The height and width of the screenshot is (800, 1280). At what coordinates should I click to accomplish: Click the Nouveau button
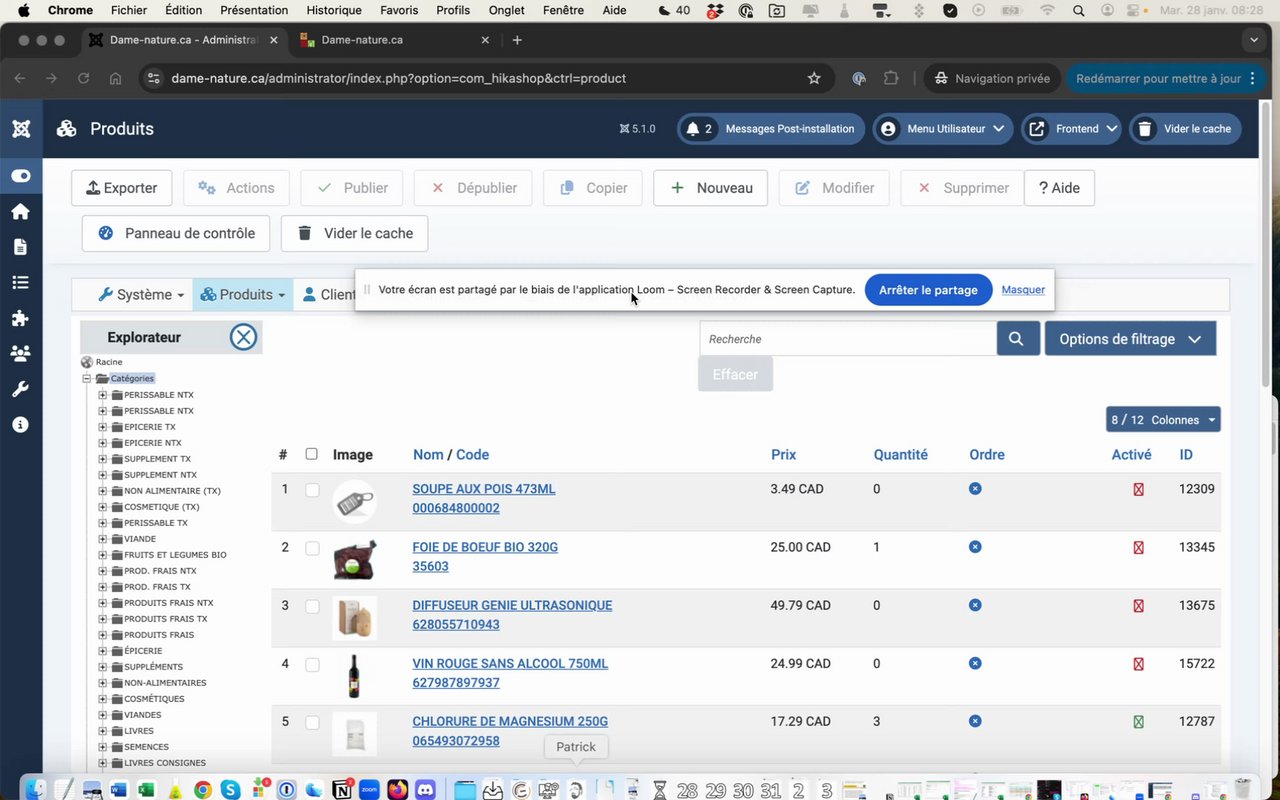(x=710, y=188)
